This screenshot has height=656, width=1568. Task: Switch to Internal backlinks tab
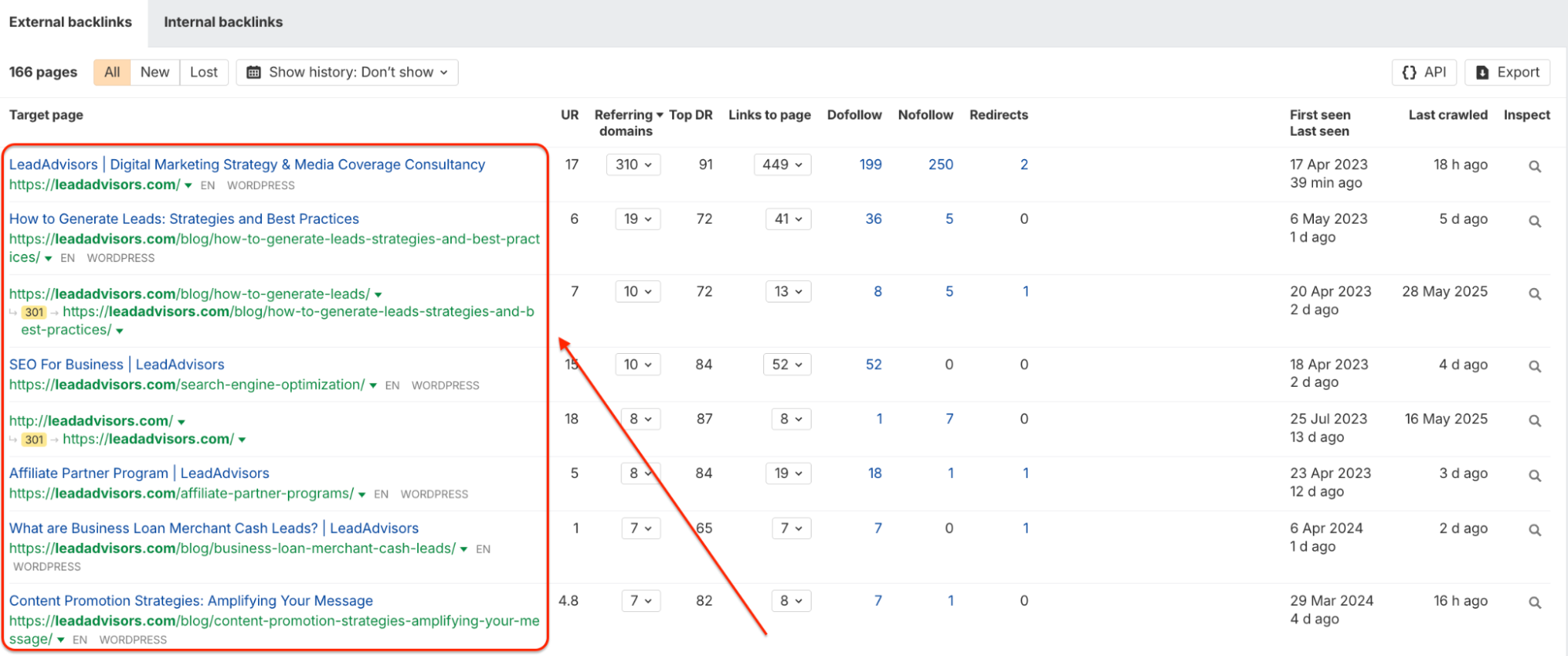point(223,22)
